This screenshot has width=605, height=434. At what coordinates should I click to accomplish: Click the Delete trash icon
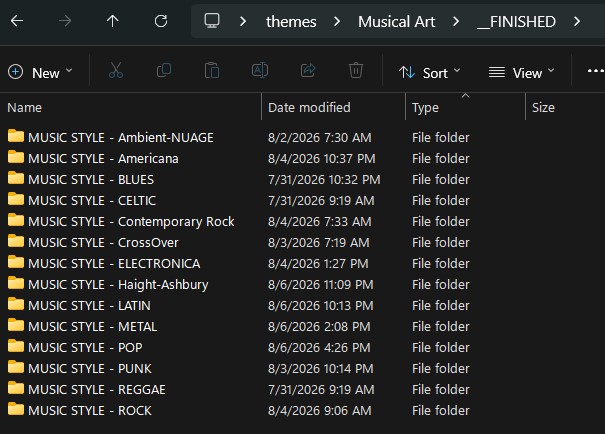tap(356, 71)
